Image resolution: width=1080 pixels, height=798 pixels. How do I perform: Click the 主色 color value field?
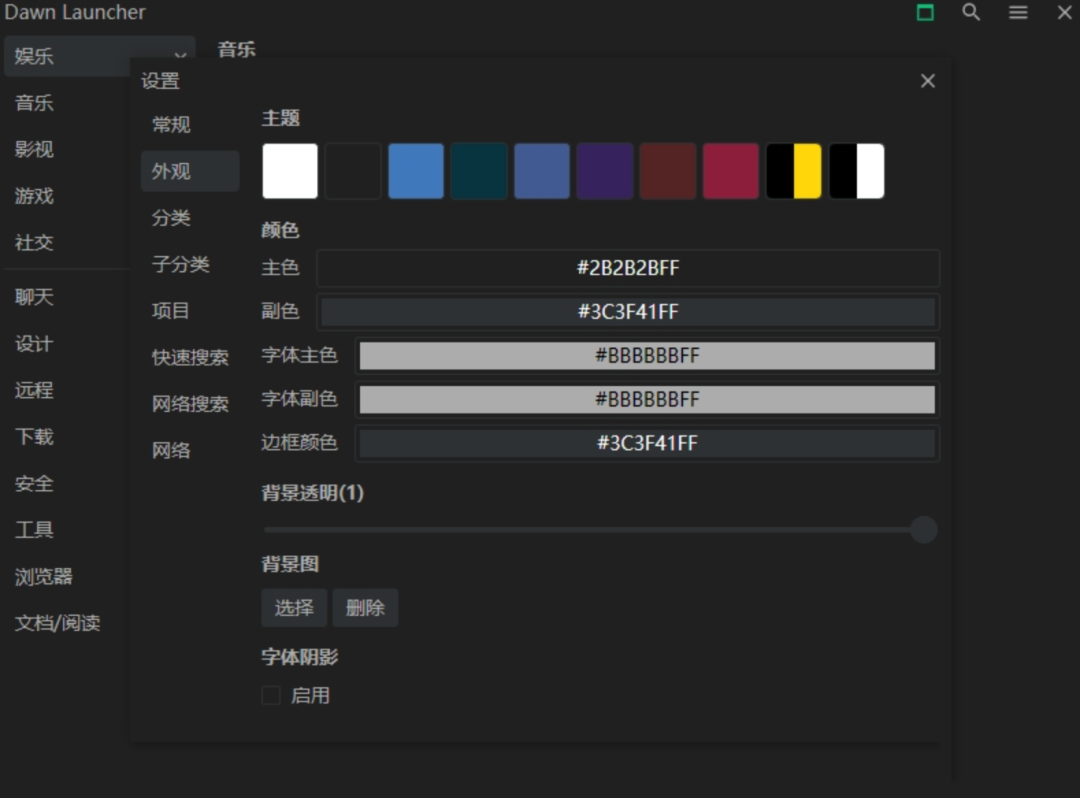[628, 268]
